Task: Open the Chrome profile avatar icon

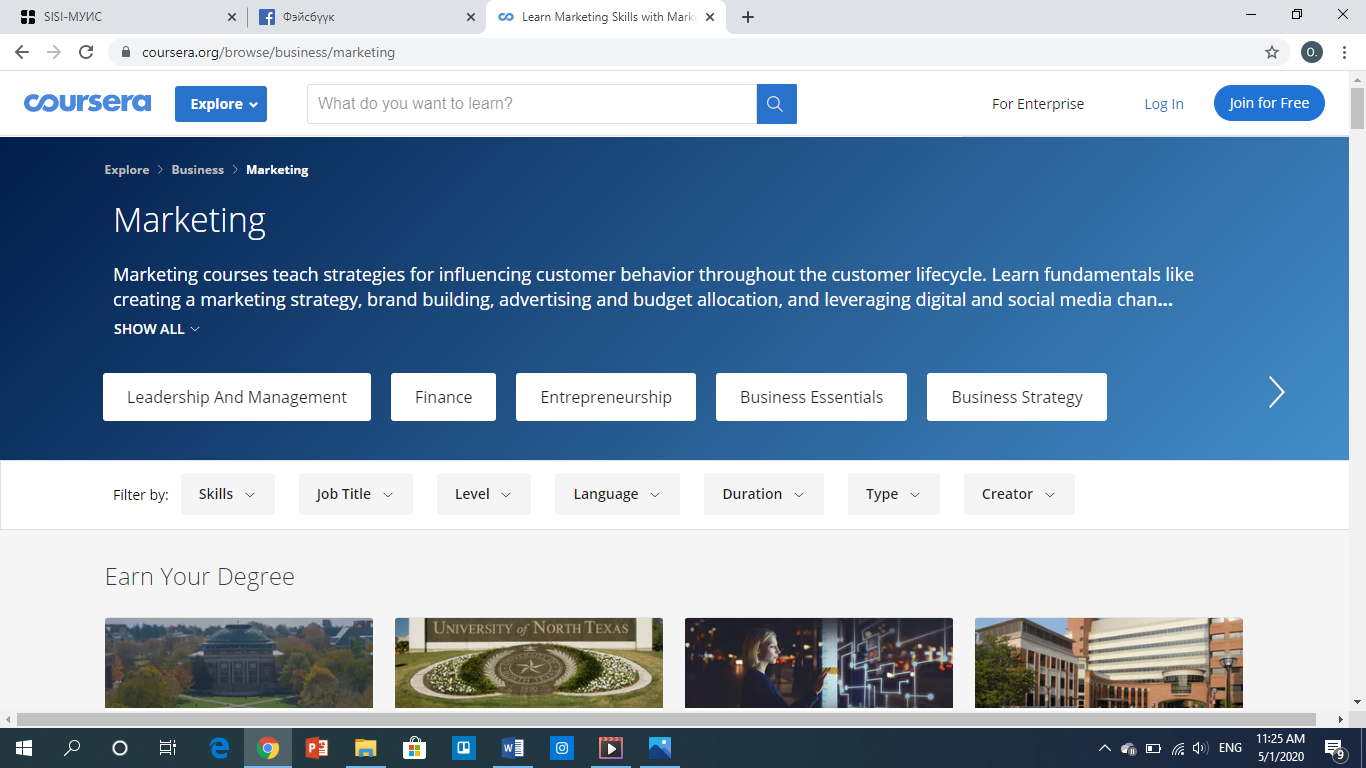Action: point(1312,52)
